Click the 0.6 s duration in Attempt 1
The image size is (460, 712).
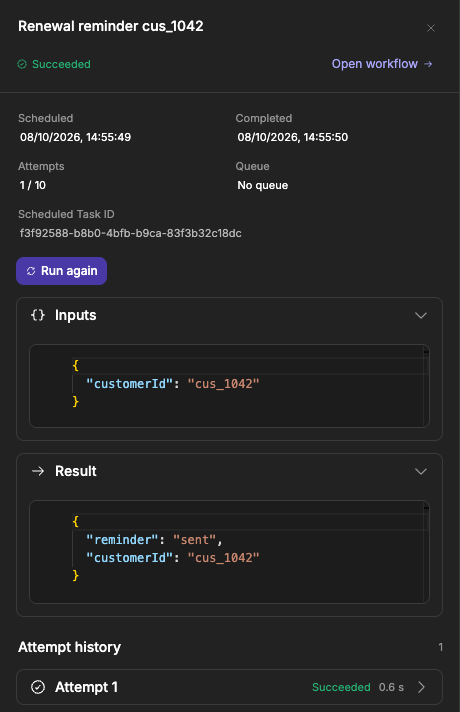391,687
